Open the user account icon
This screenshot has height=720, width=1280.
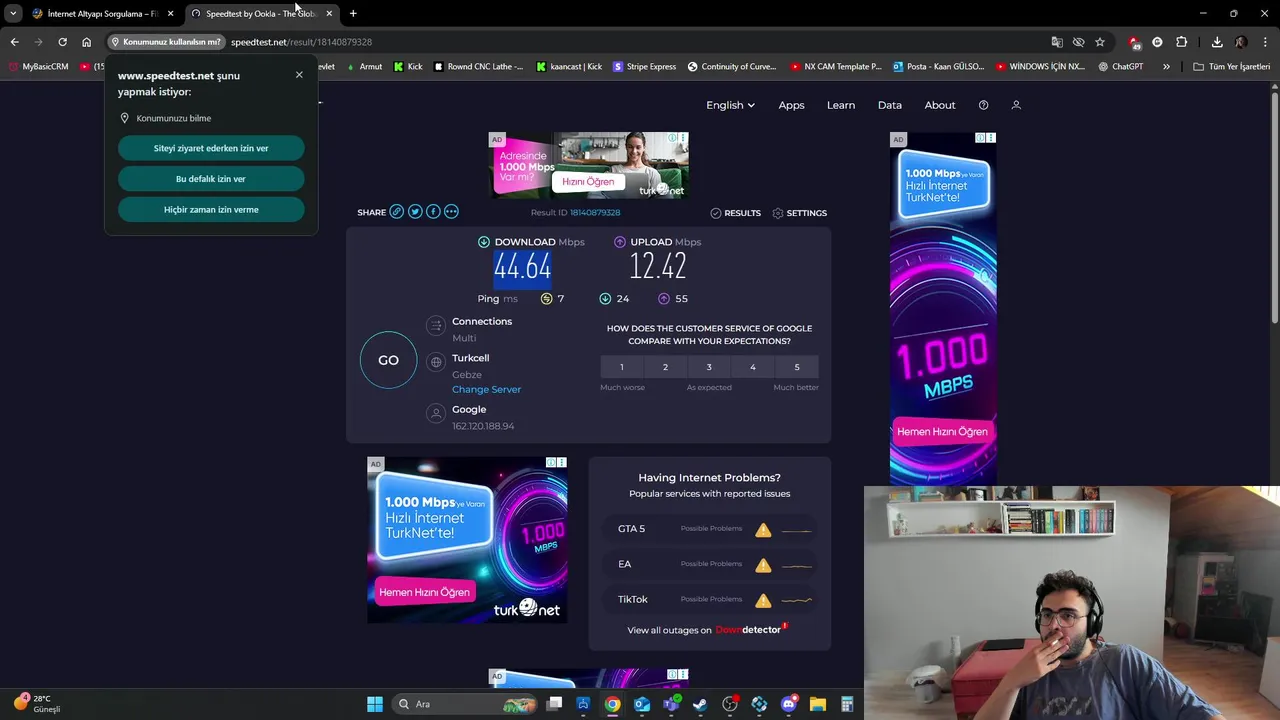click(x=1016, y=105)
